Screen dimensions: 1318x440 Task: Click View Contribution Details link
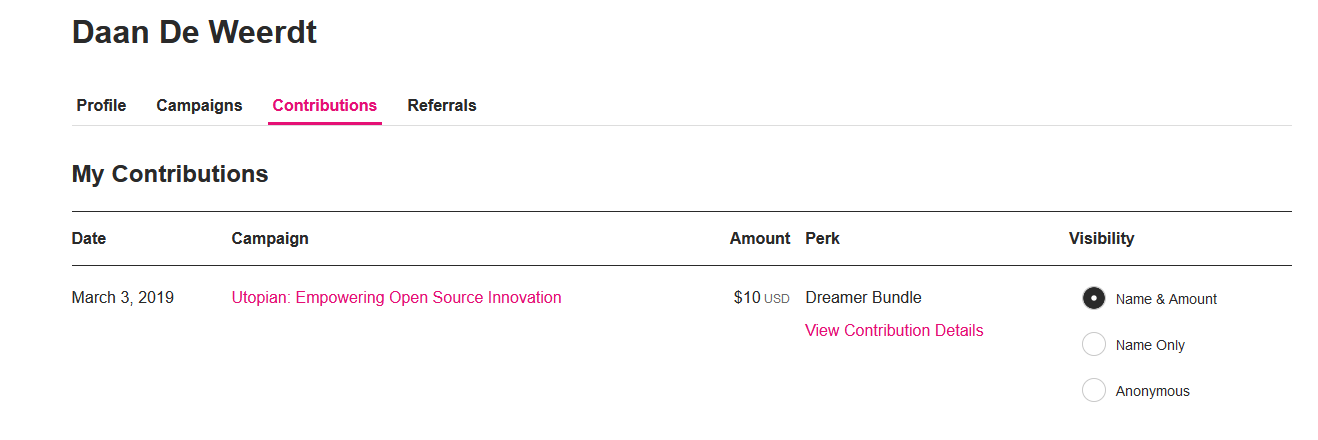click(x=894, y=330)
